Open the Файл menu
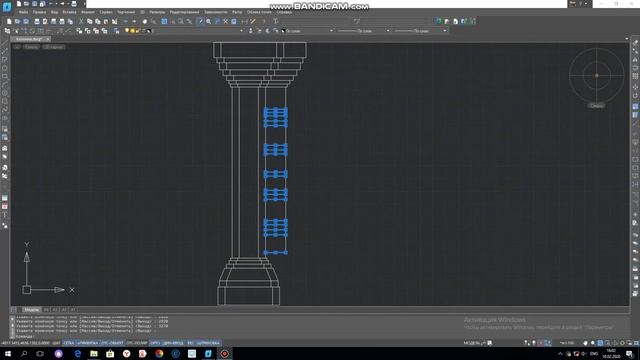The image size is (640, 360). pos(23,12)
